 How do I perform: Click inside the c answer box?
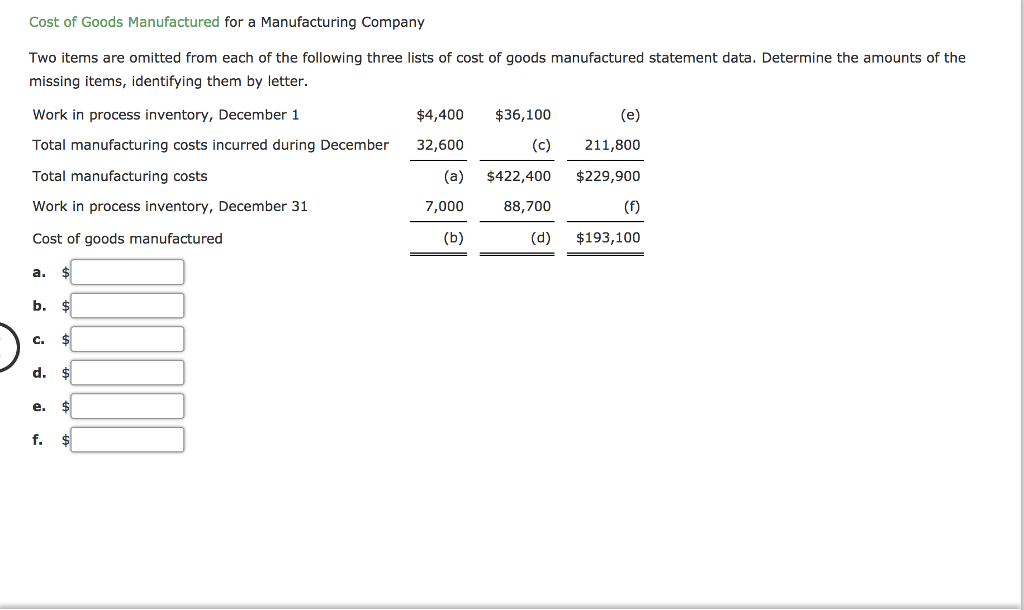127,339
